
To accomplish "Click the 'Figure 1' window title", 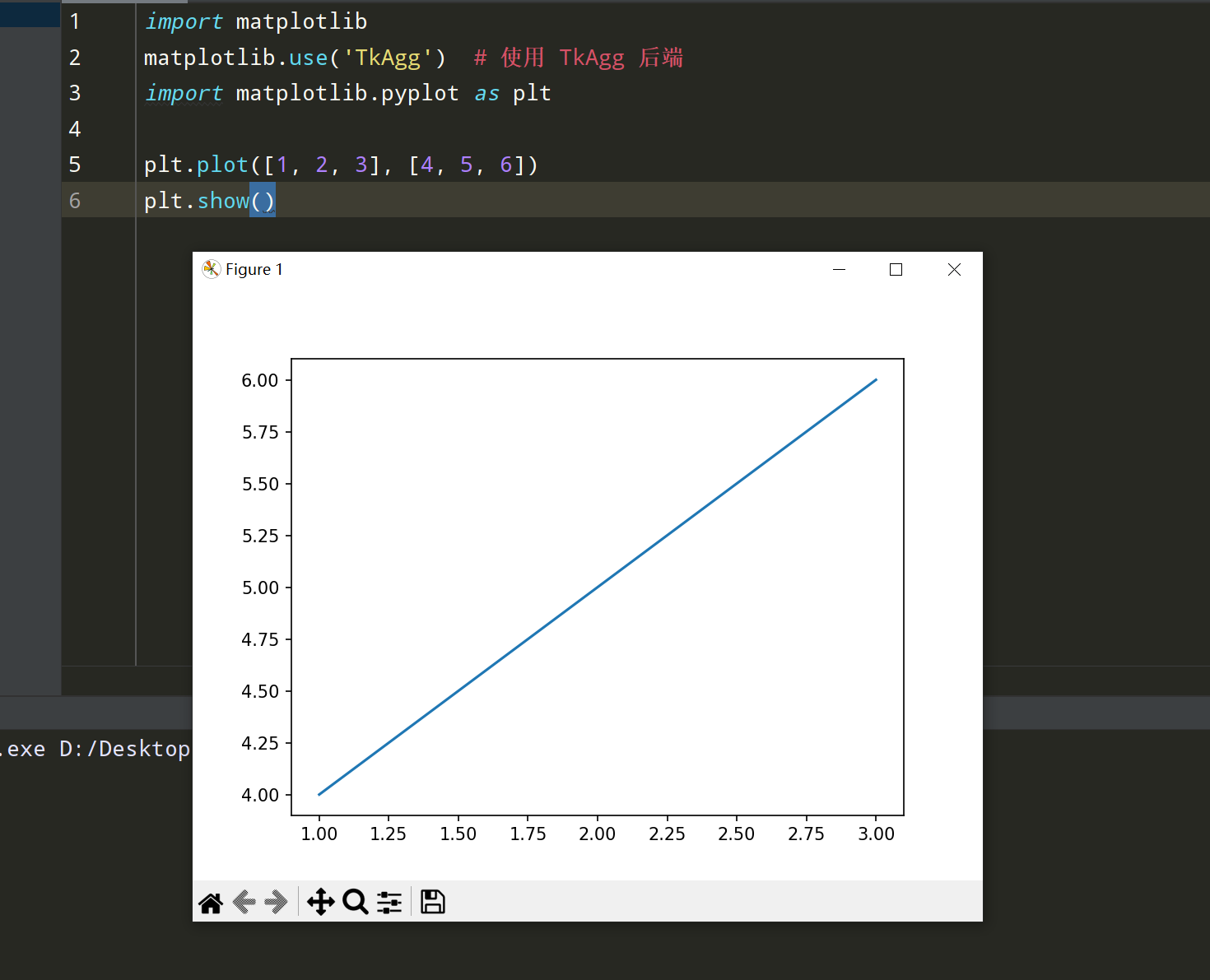I will pyautogui.click(x=254, y=269).
